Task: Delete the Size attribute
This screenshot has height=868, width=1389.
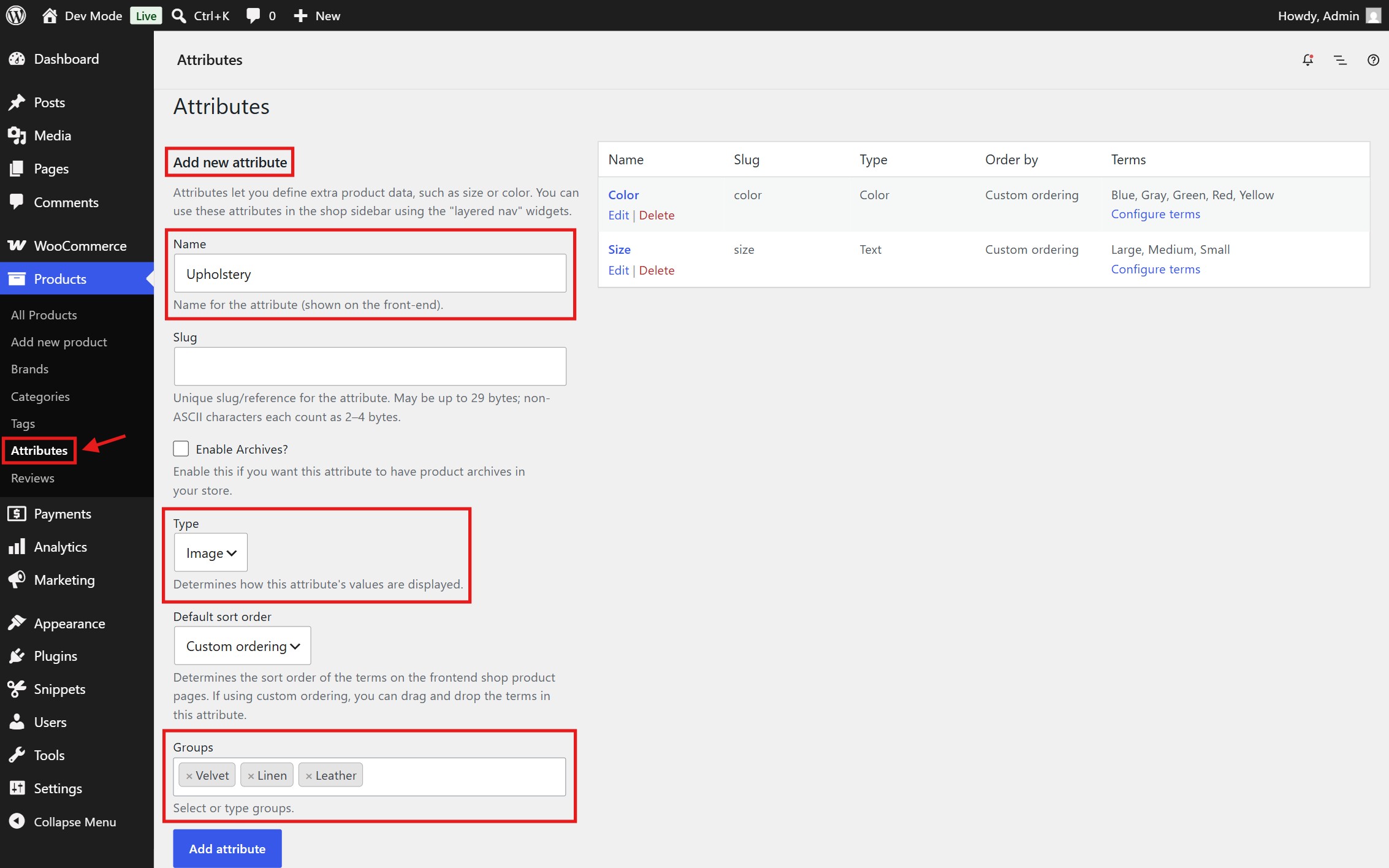Action: coord(656,270)
